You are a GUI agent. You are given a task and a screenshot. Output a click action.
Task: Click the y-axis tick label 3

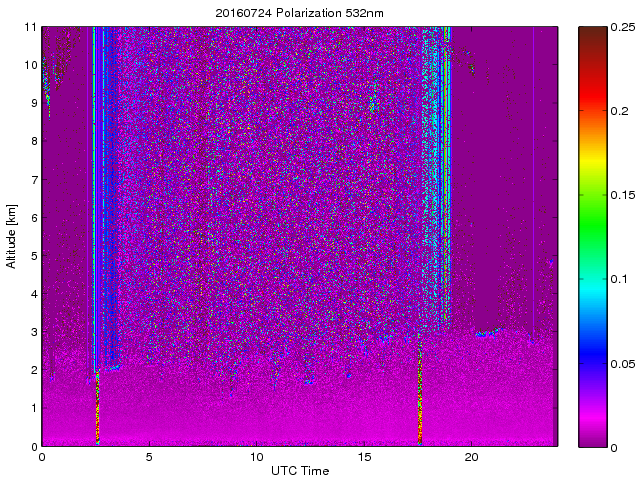click(33, 332)
